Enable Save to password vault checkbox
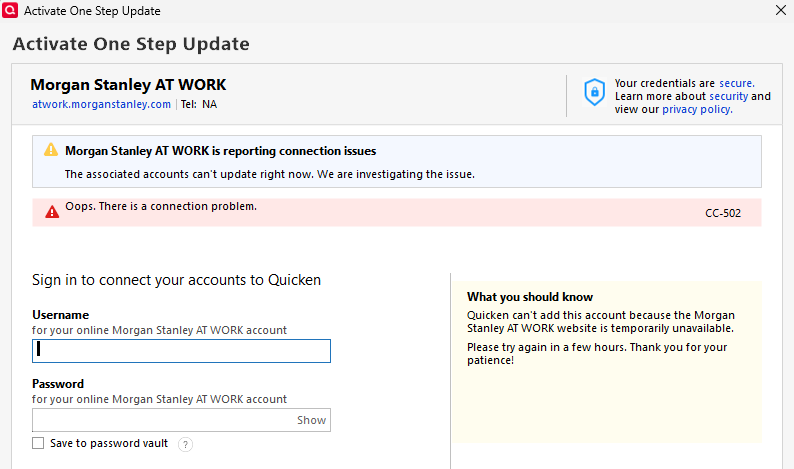The height and width of the screenshot is (469, 794). [x=38, y=443]
